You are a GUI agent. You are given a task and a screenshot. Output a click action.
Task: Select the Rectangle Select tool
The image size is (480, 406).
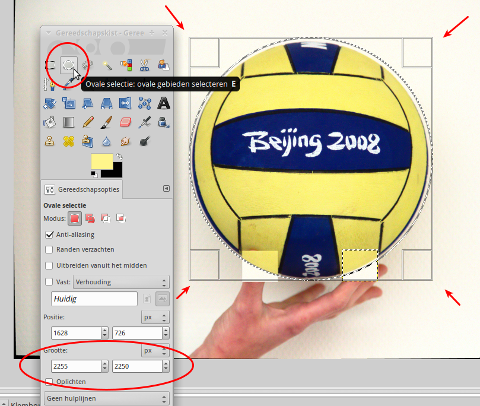coord(50,65)
